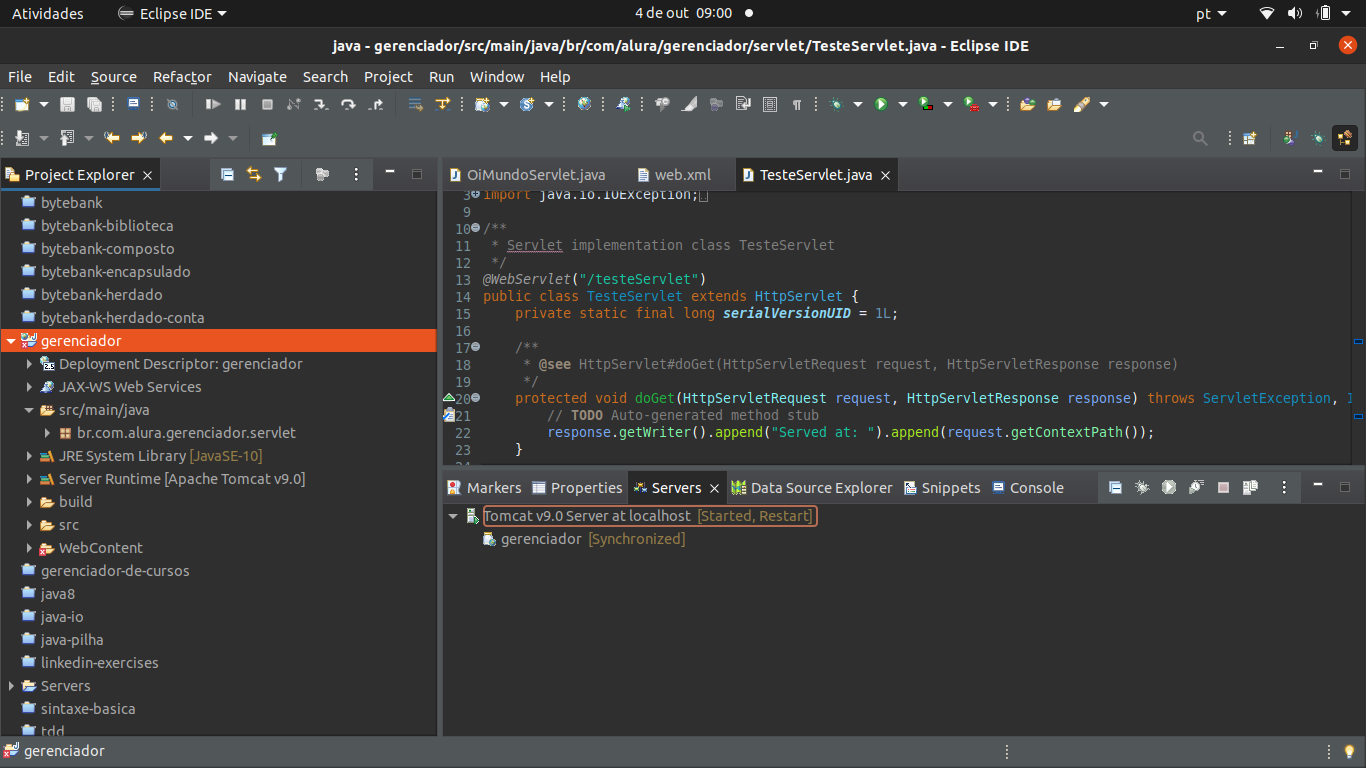Viewport: 1366px width, 768px height.
Task: Click Show Whitespace Characters paragraph icon
Action: (797, 104)
